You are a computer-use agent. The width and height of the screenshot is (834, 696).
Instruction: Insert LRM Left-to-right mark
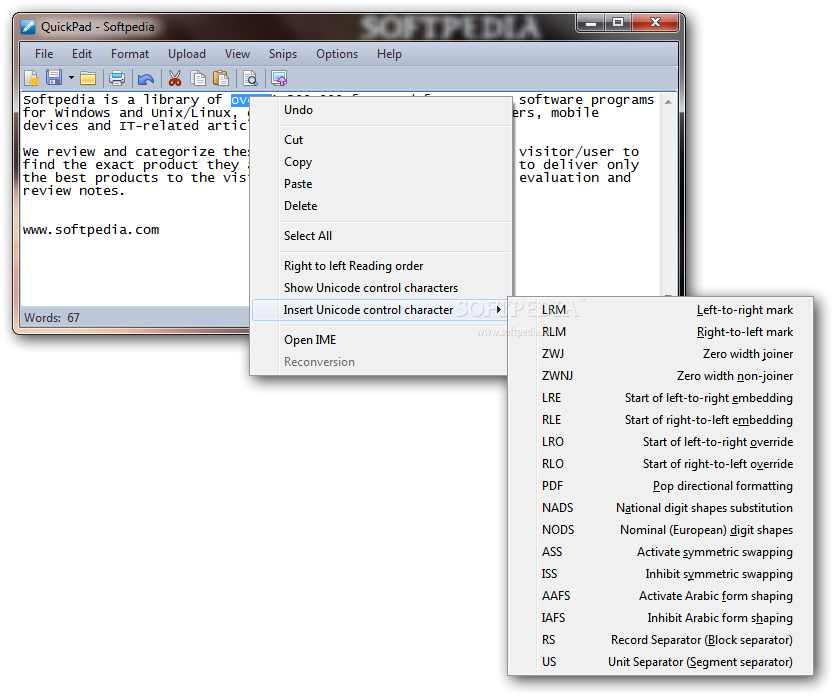(x=660, y=310)
